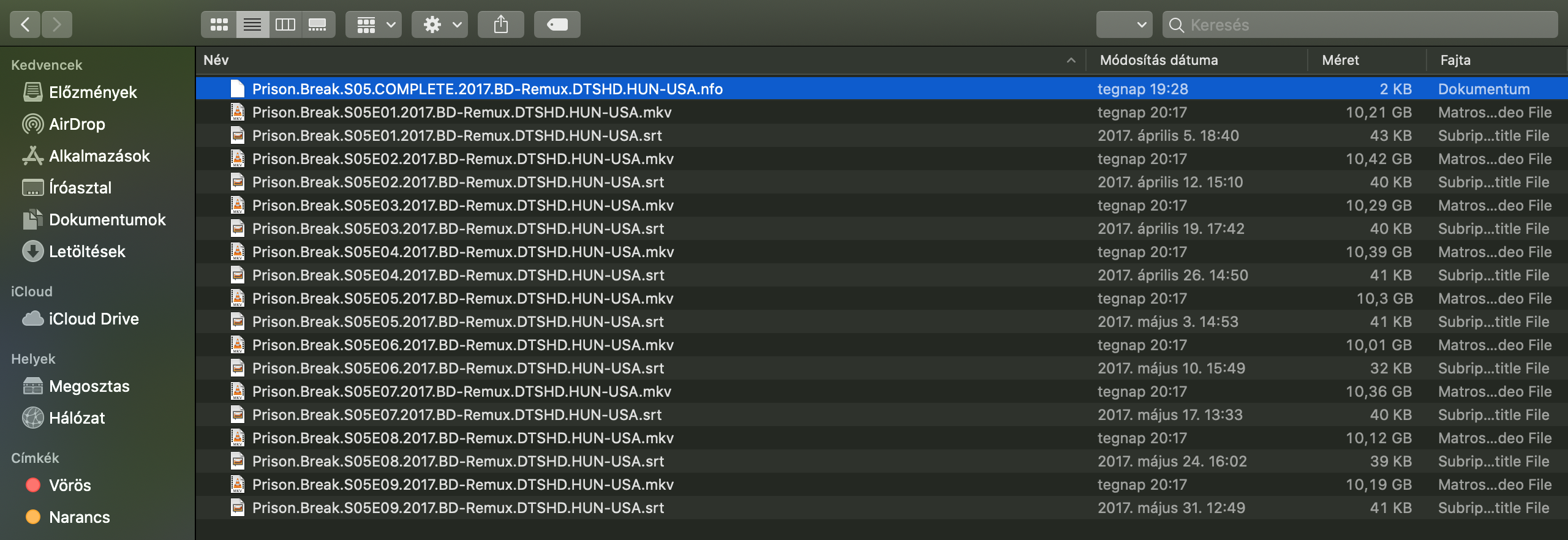
Task: Click the Dokumentum kind cell
Action: [1484, 89]
